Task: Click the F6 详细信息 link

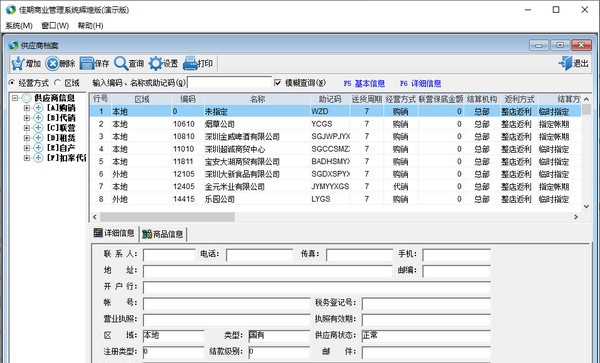Action: click(x=421, y=83)
